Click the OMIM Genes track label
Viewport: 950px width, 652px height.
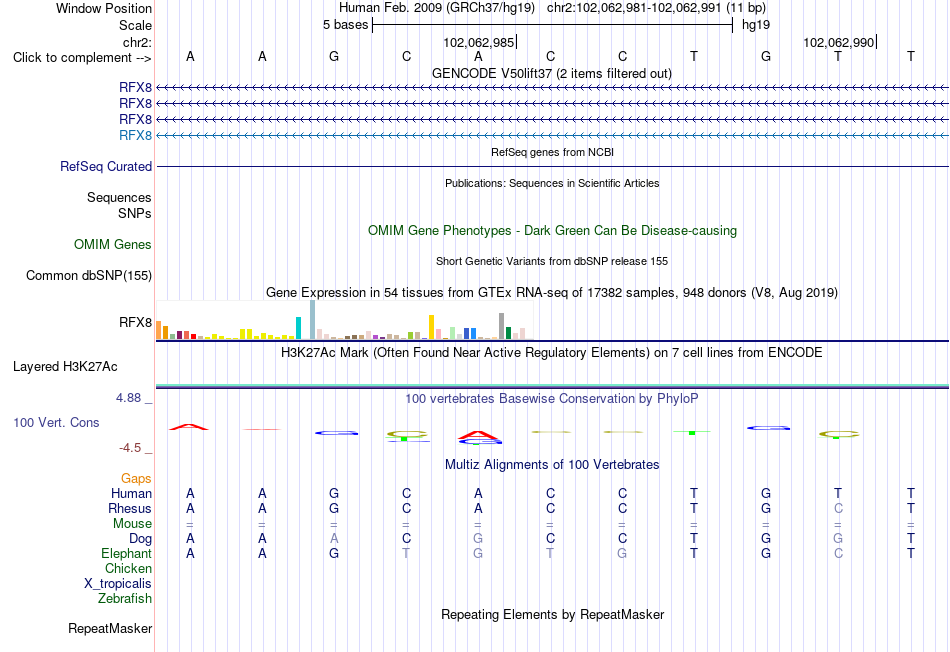(112, 244)
